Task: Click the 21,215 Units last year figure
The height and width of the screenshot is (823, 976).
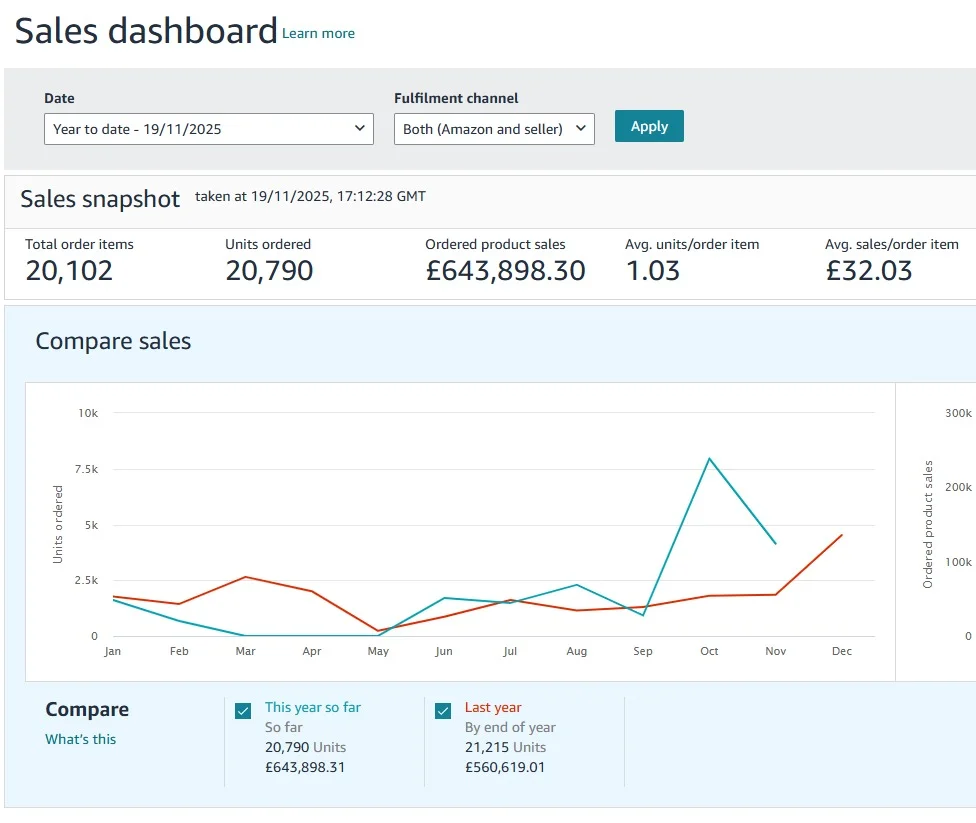Action: click(x=505, y=747)
